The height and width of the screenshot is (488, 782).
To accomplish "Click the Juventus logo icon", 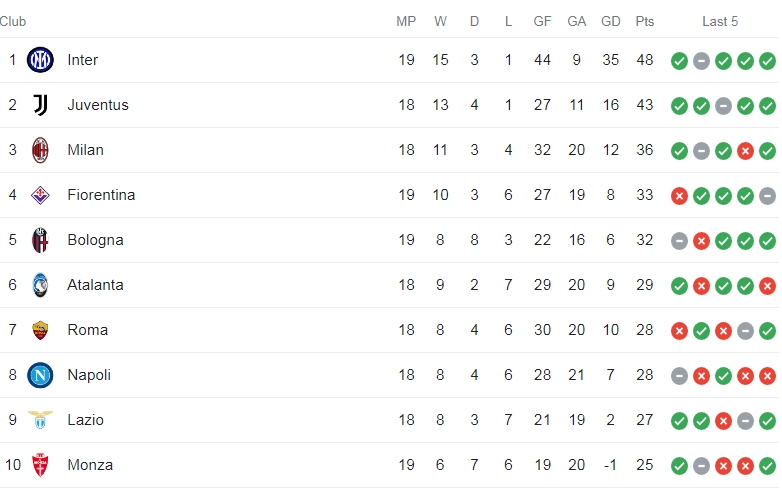I will (x=40, y=105).
